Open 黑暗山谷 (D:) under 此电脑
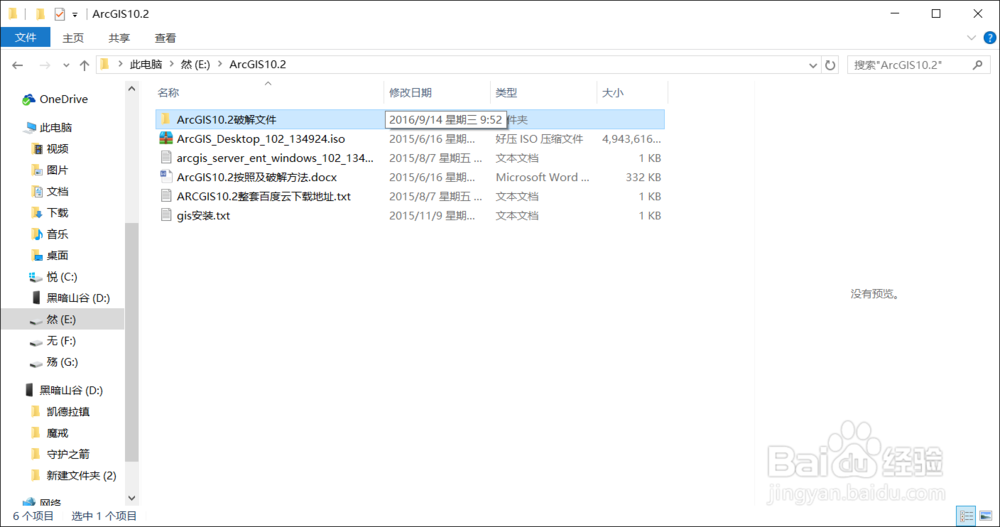This screenshot has height=527, width=1000. point(78,298)
